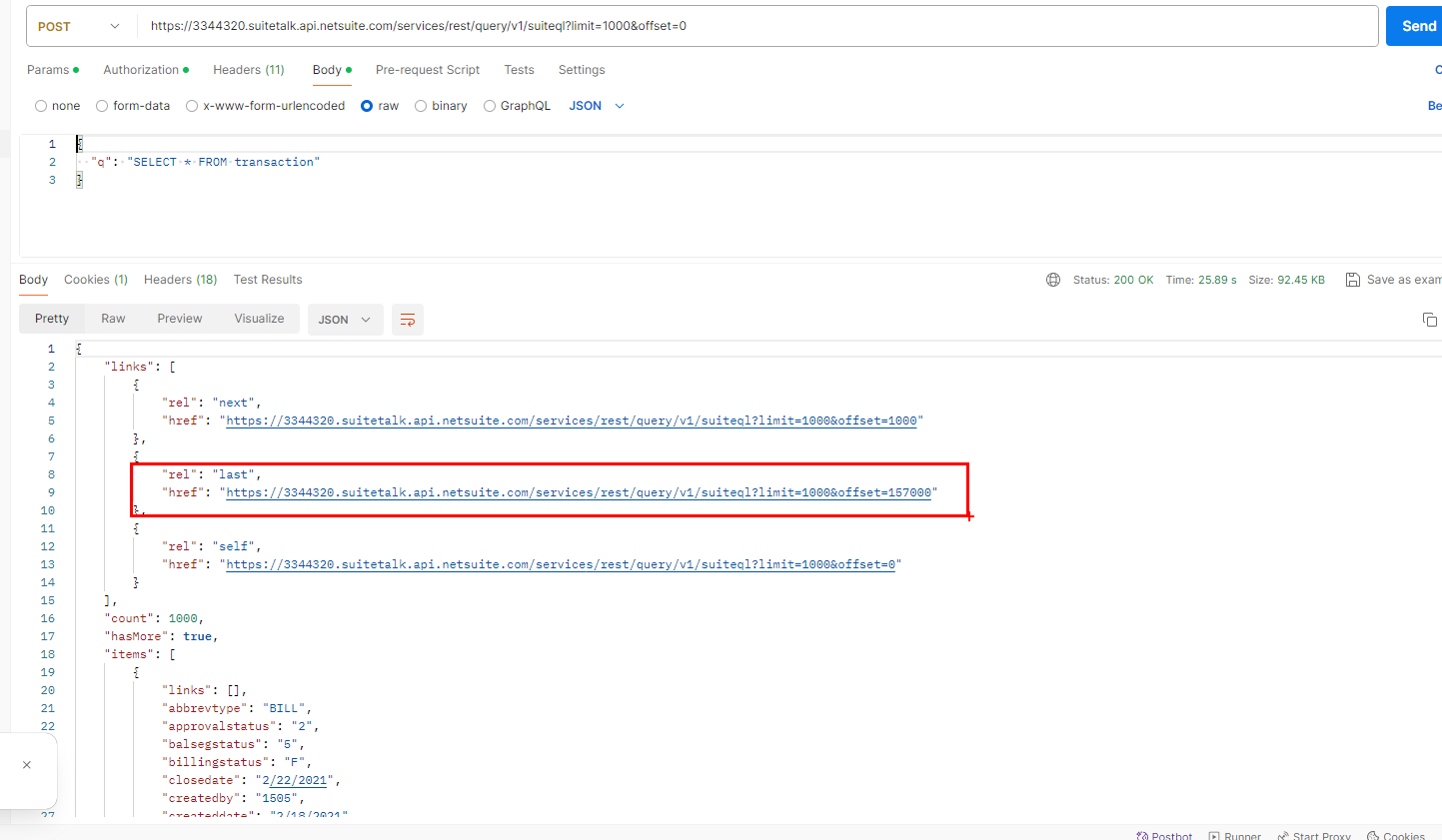The height and width of the screenshot is (840, 1442).
Task: Open the response Body tab
Action: (x=33, y=280)
